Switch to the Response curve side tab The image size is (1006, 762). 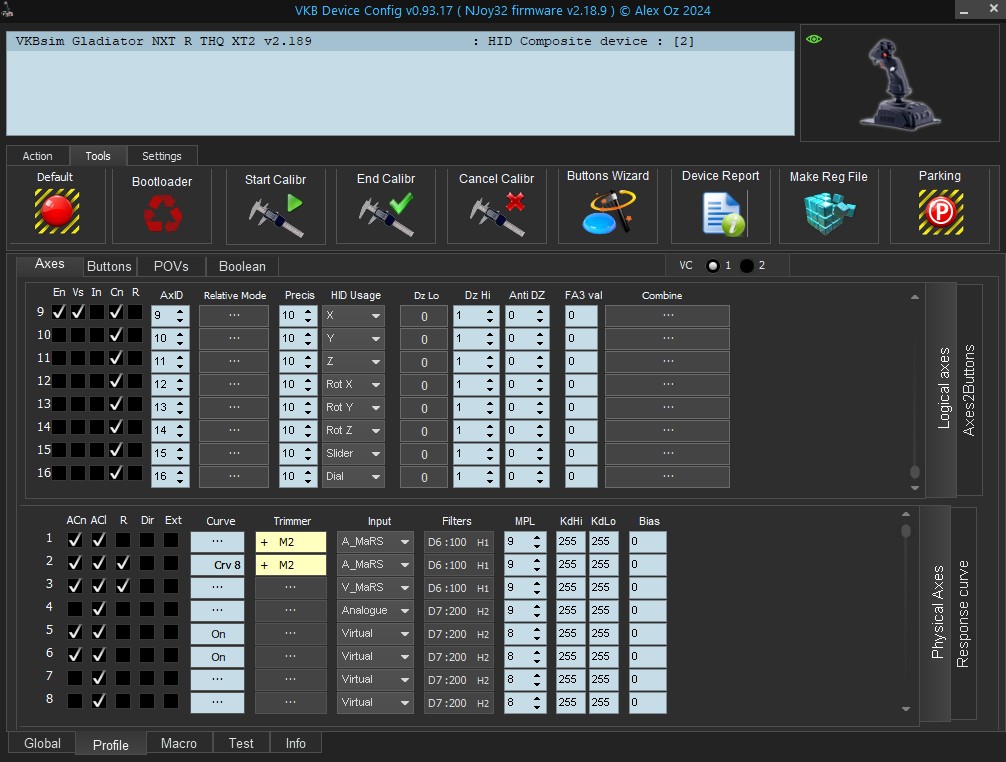pos(963,614)
